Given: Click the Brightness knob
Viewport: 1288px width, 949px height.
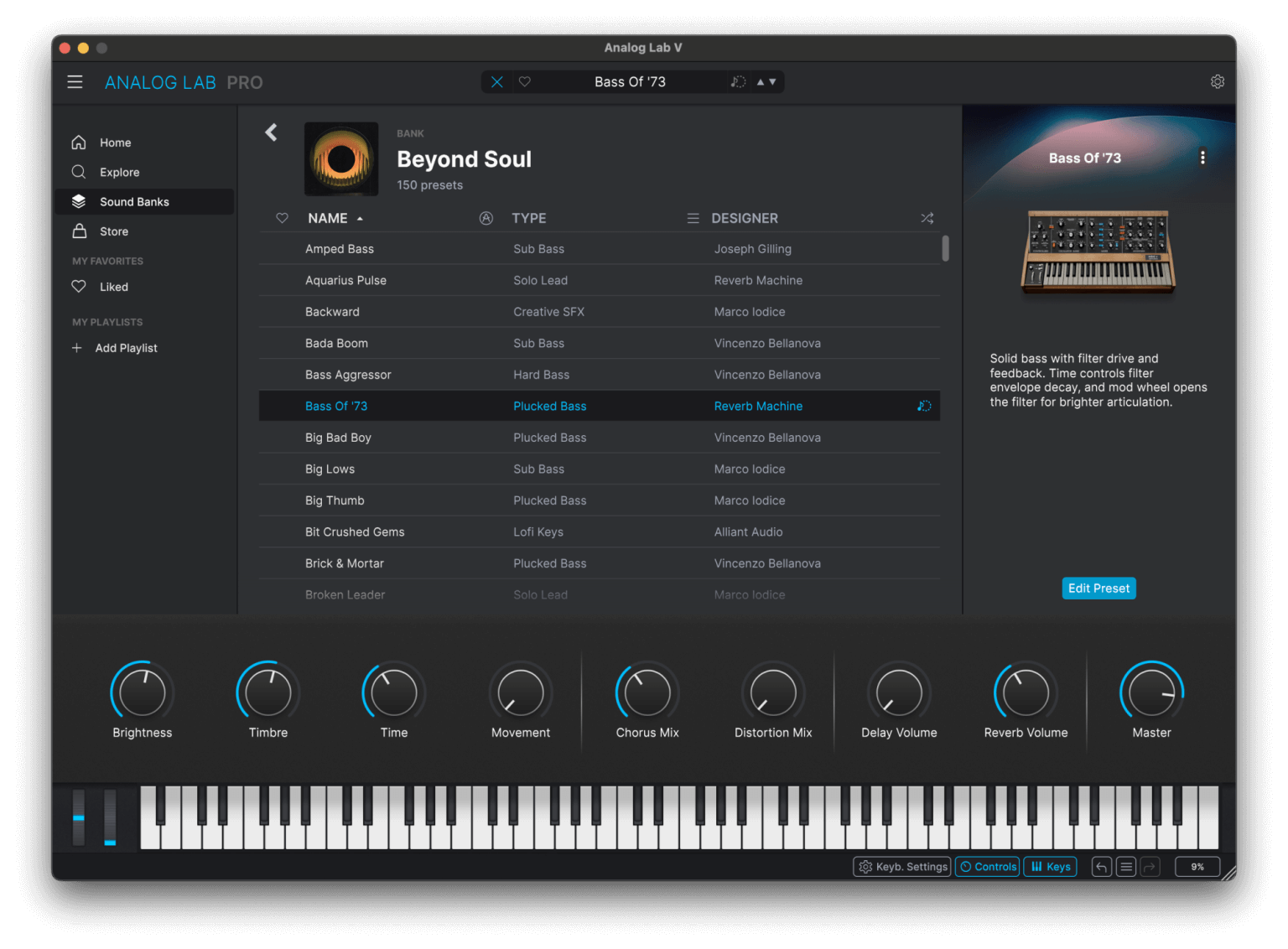Looking at the screenshot, I should 143,692.
